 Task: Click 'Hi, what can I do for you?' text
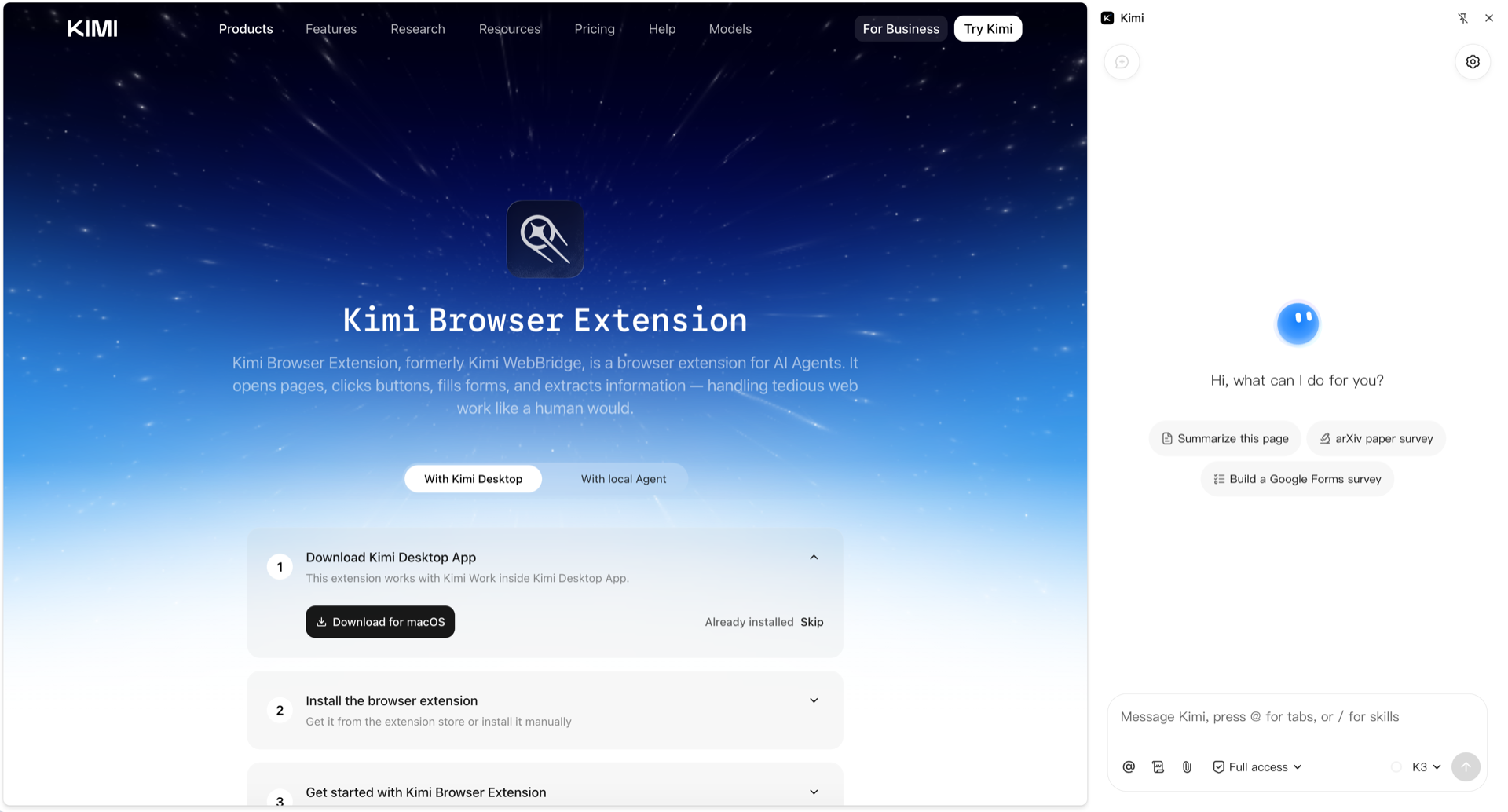[1297, 380]
